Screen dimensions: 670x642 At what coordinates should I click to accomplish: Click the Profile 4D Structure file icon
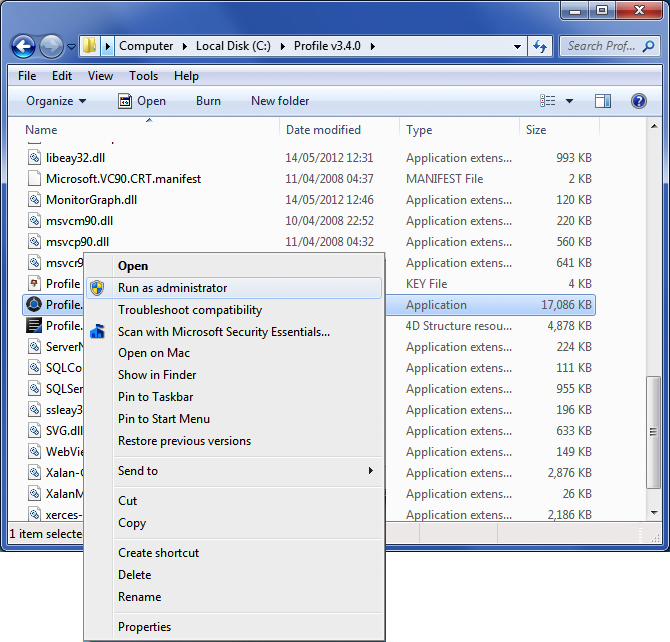(x=34, y=325)
